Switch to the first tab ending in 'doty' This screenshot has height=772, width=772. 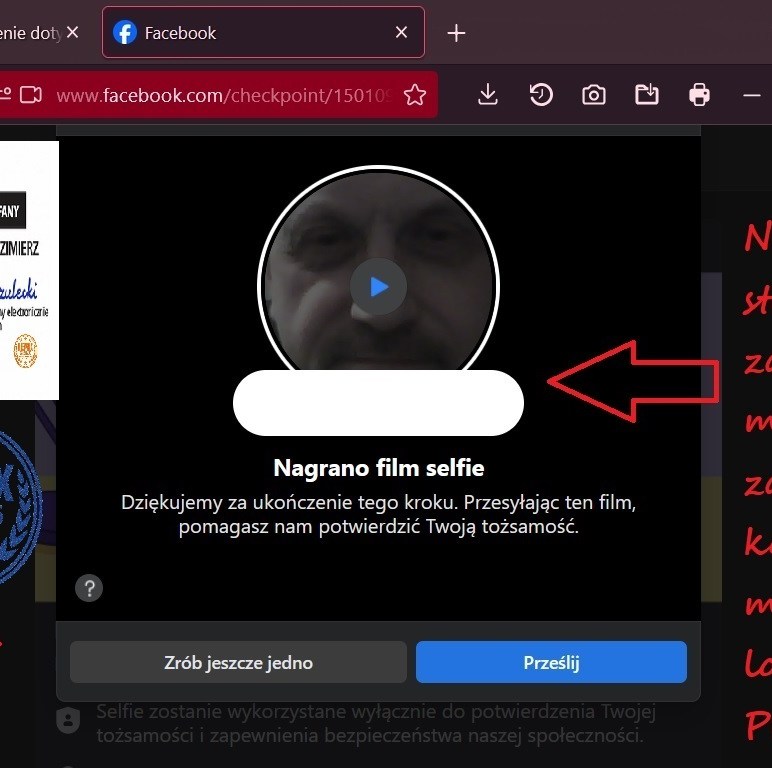30,33
